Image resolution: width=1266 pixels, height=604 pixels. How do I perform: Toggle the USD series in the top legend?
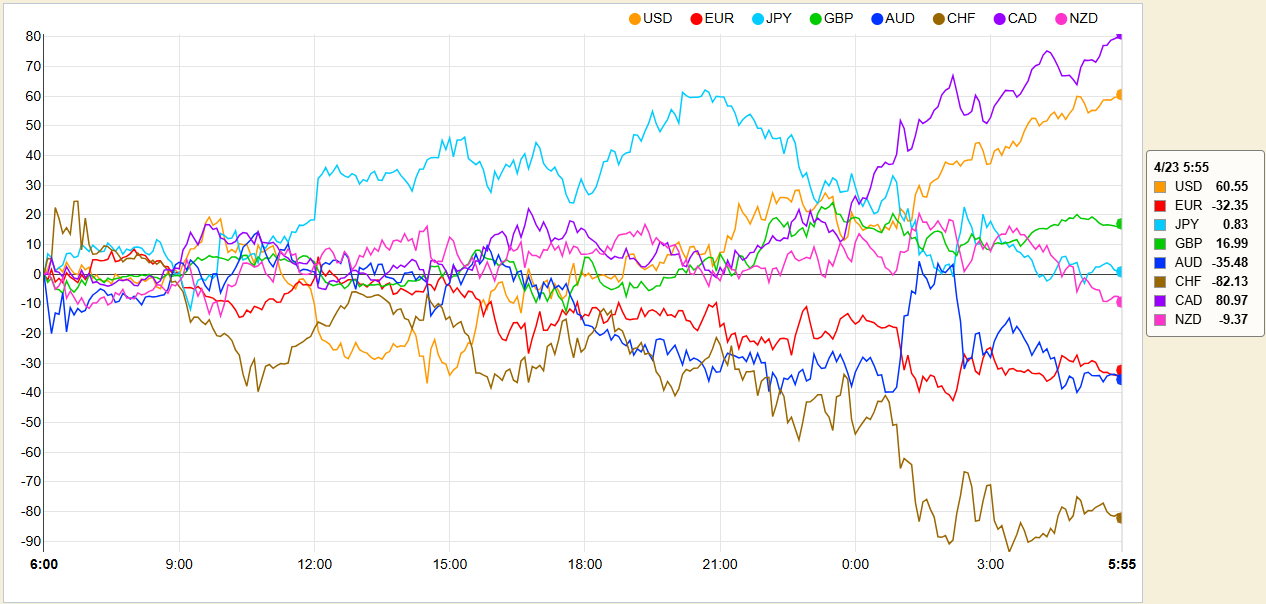[x=650, y=18]
